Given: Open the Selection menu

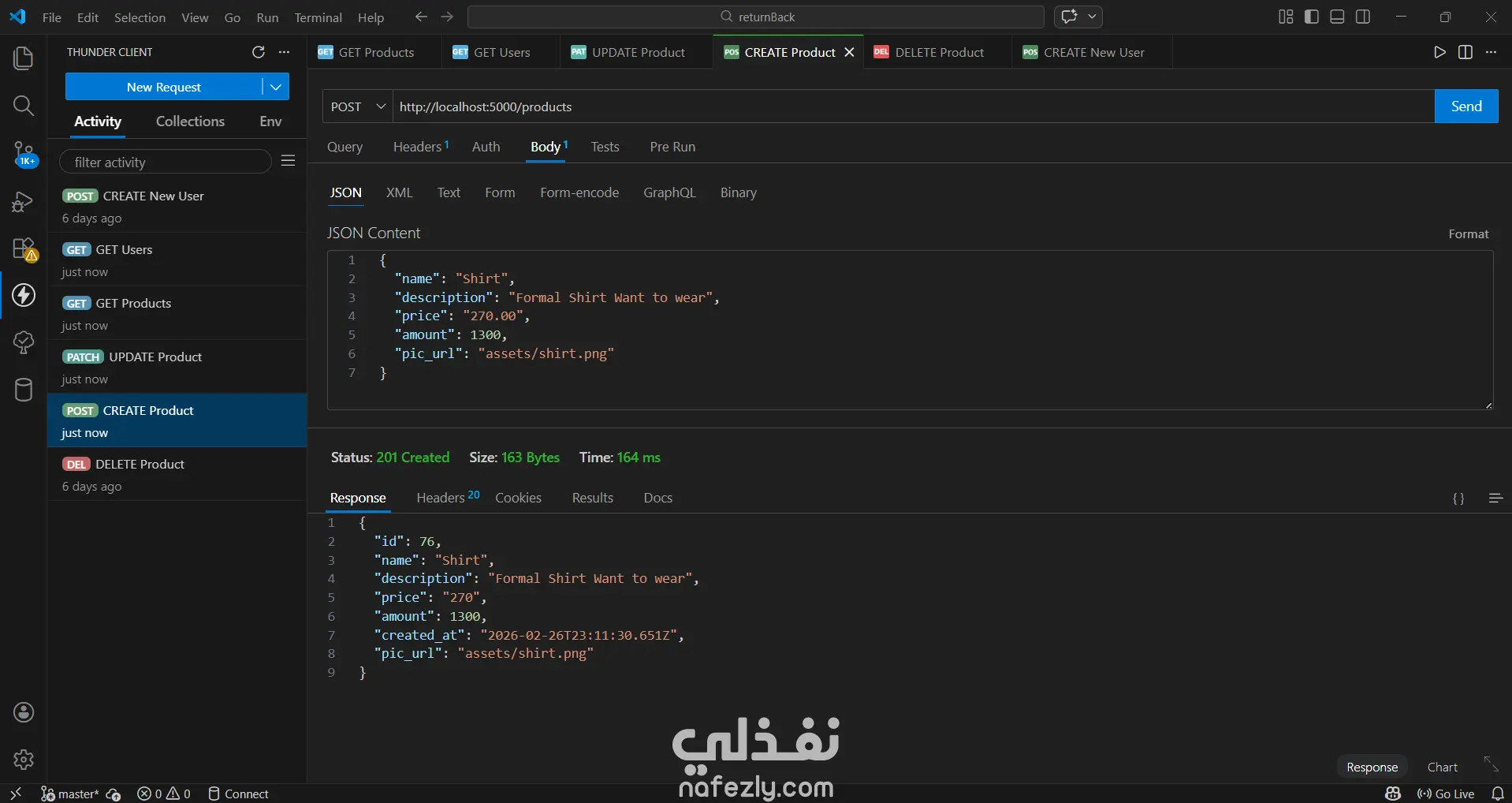Looking at the screenshot, I should 140,17.
